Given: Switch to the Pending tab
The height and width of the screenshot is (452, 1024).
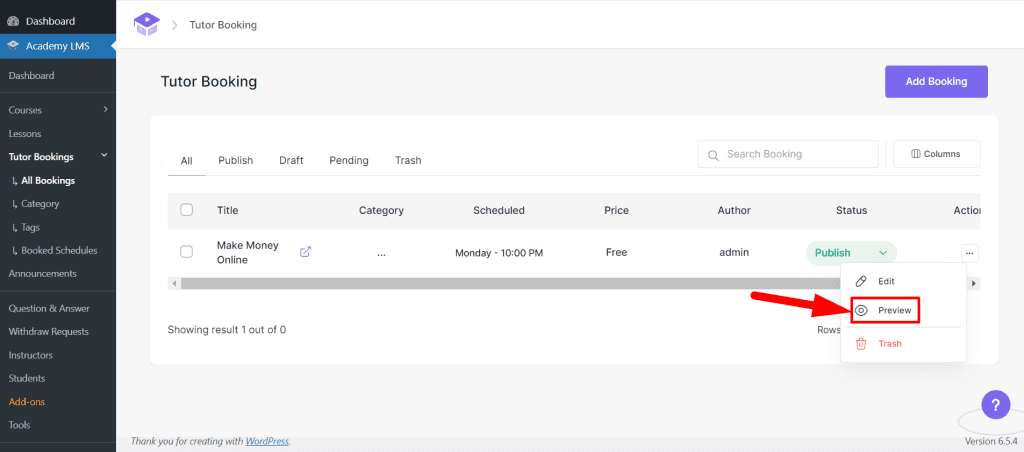Looking at the screenshot, I should click(x=349, y=160).
